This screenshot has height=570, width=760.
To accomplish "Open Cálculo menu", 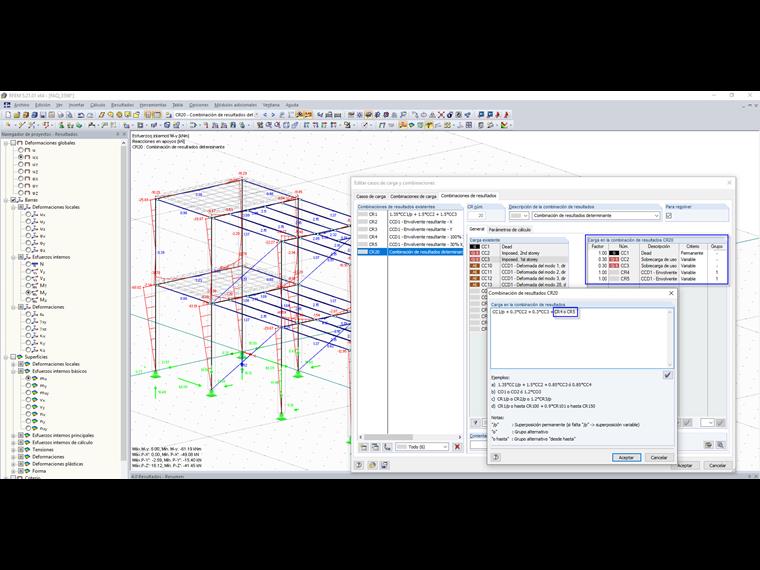I will point(97,105).
